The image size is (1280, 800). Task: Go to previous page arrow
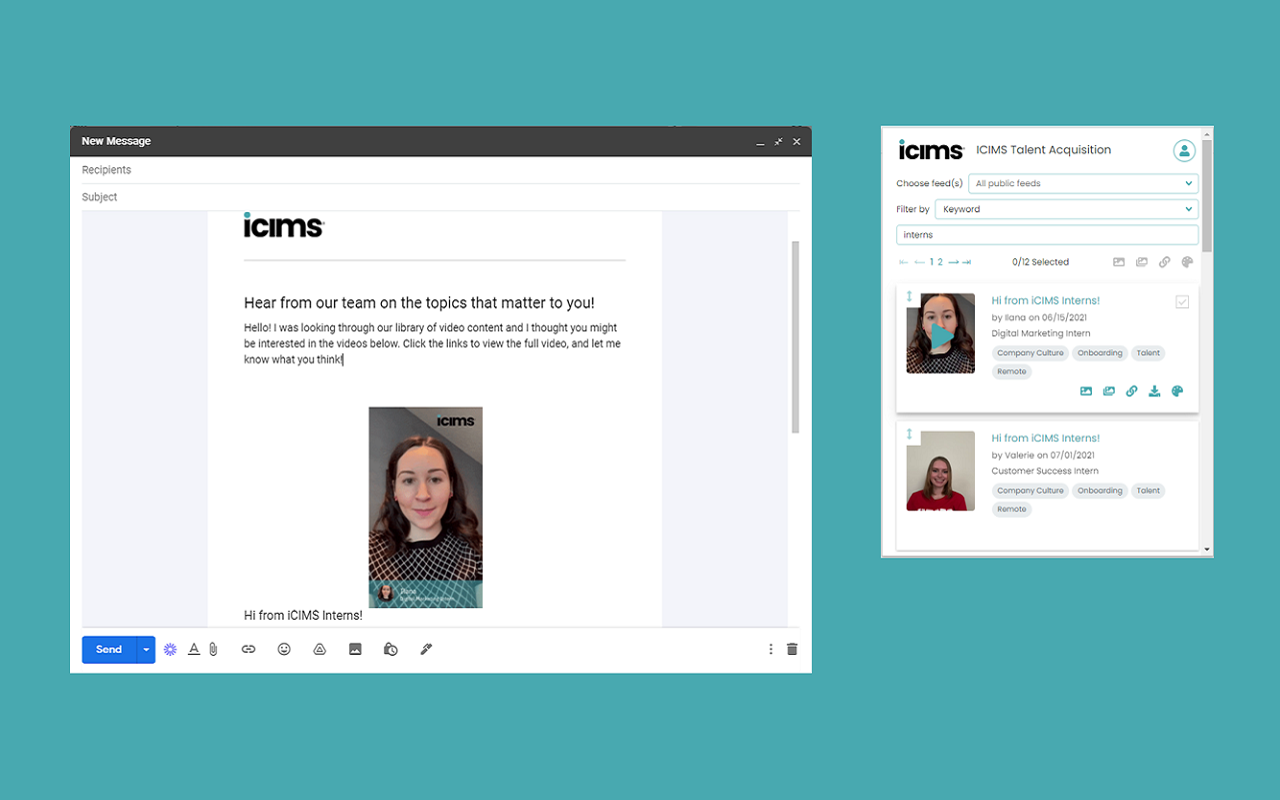[x=919, y=262]
